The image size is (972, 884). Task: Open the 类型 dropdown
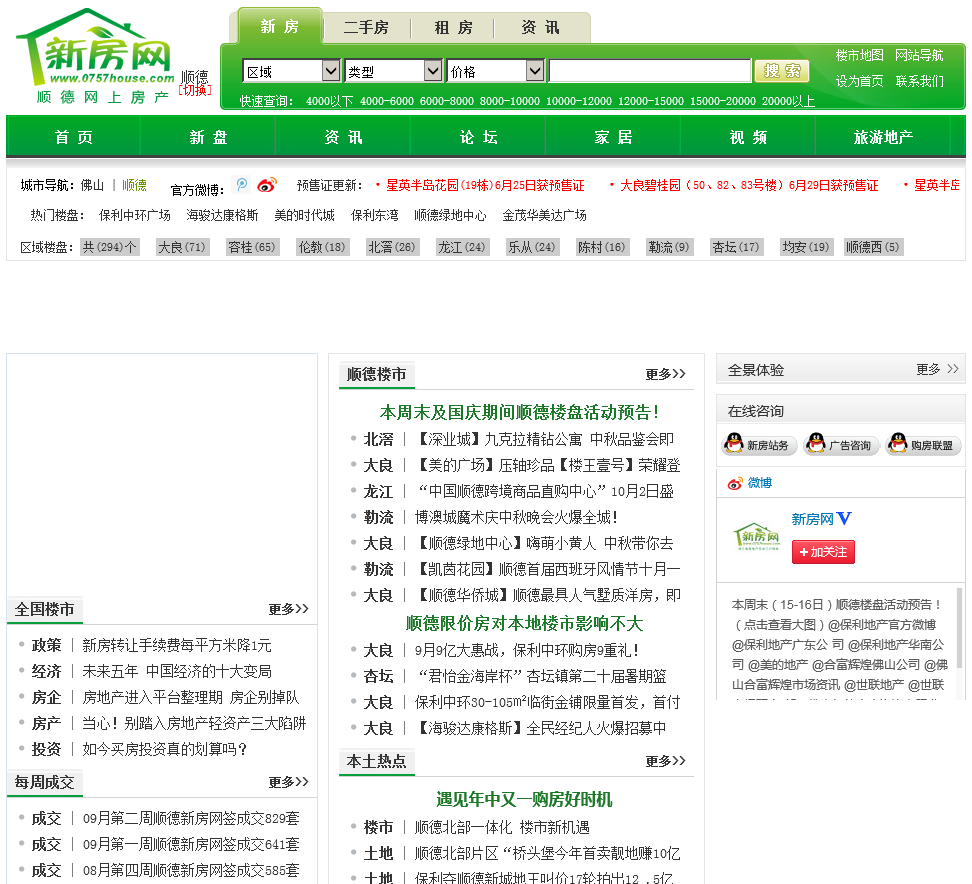point(393,71)
